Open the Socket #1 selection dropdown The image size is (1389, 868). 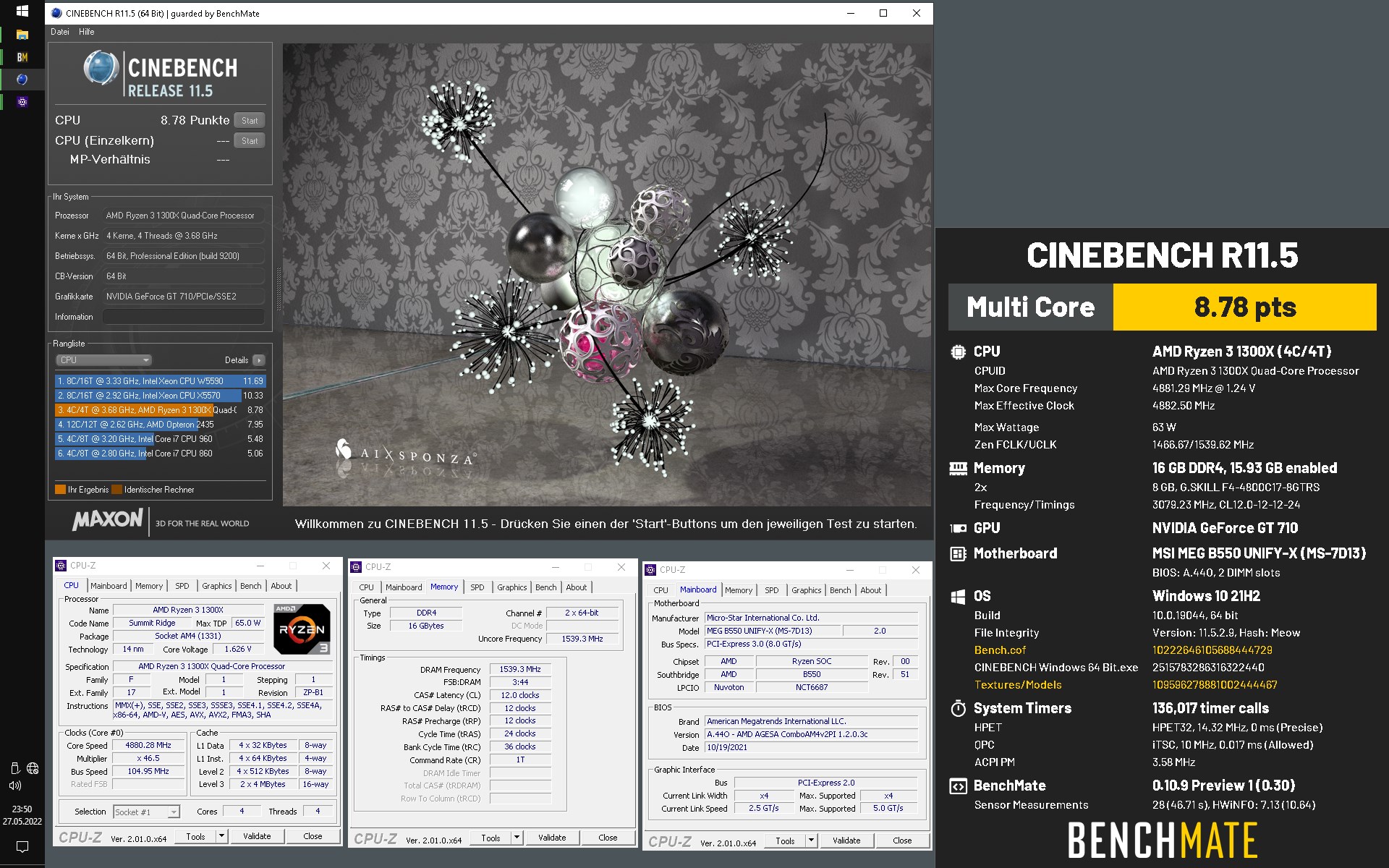pyautogui.click(x=146, y=812)
